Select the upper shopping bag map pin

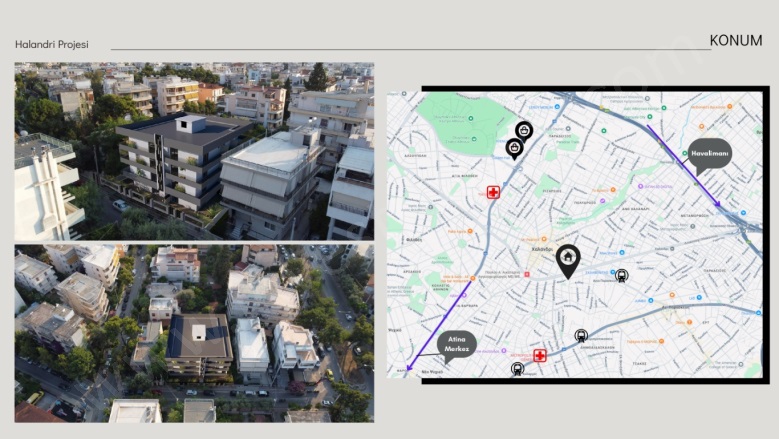point(524,130)
